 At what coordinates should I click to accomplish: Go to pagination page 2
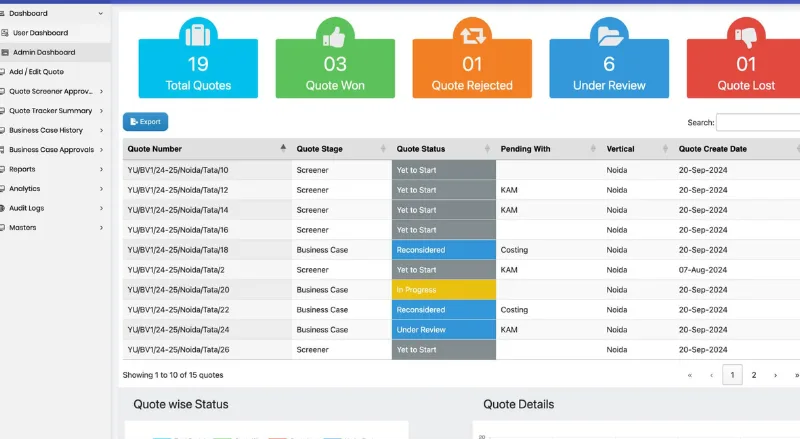(x=754, y=375)
